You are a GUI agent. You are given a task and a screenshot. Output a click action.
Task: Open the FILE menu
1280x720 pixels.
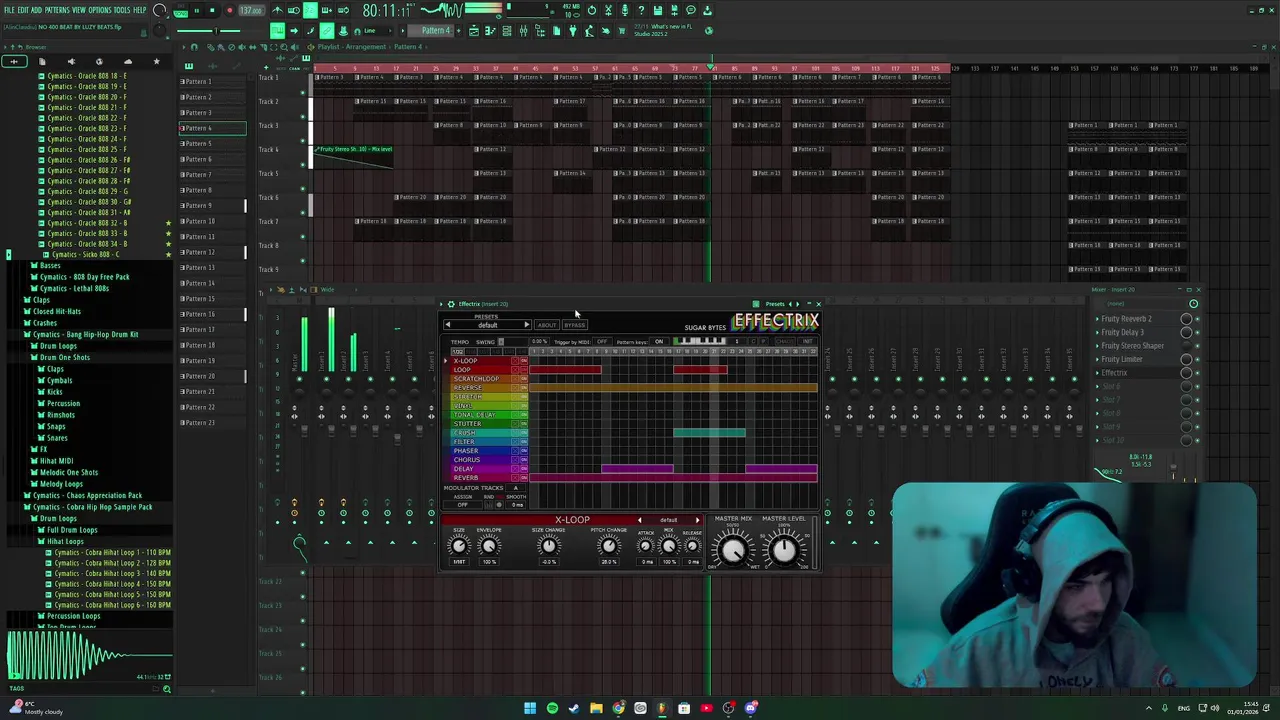click(x=9, y=10)
